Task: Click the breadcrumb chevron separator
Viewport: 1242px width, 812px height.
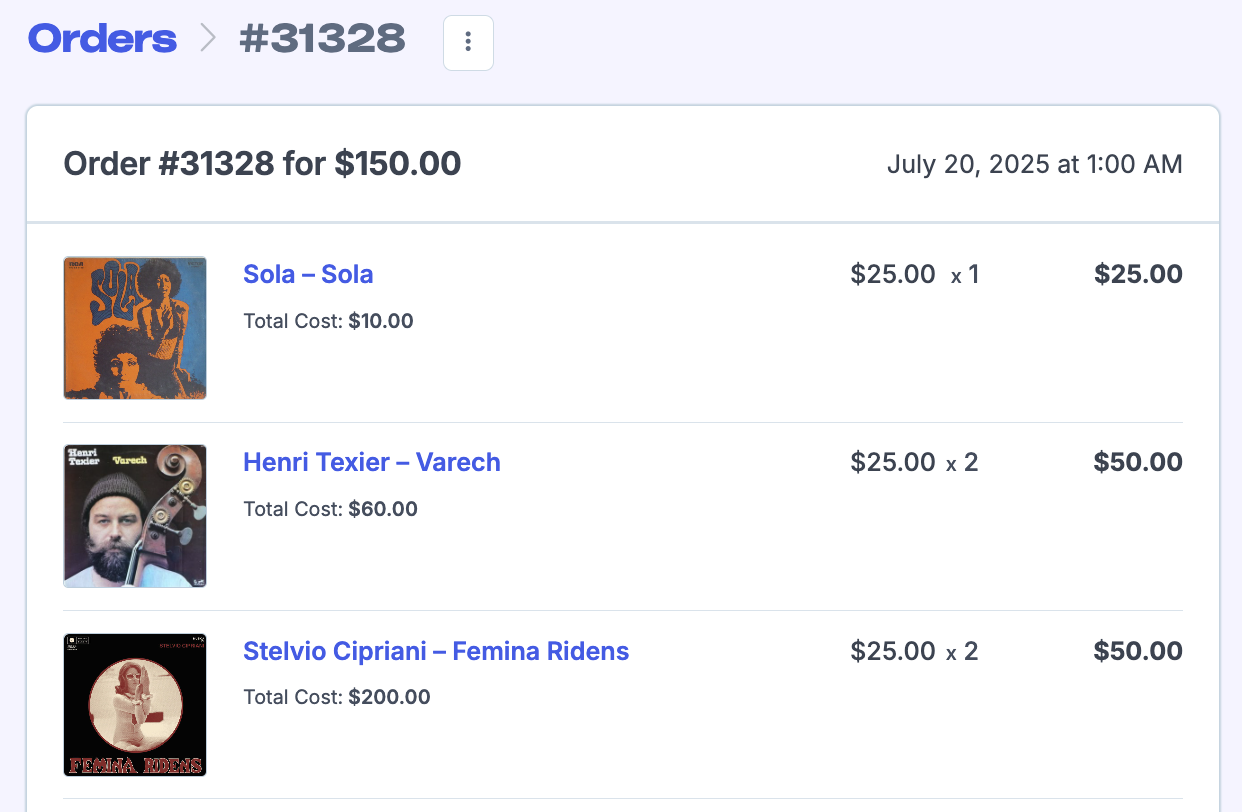Action: coord(208,39)
